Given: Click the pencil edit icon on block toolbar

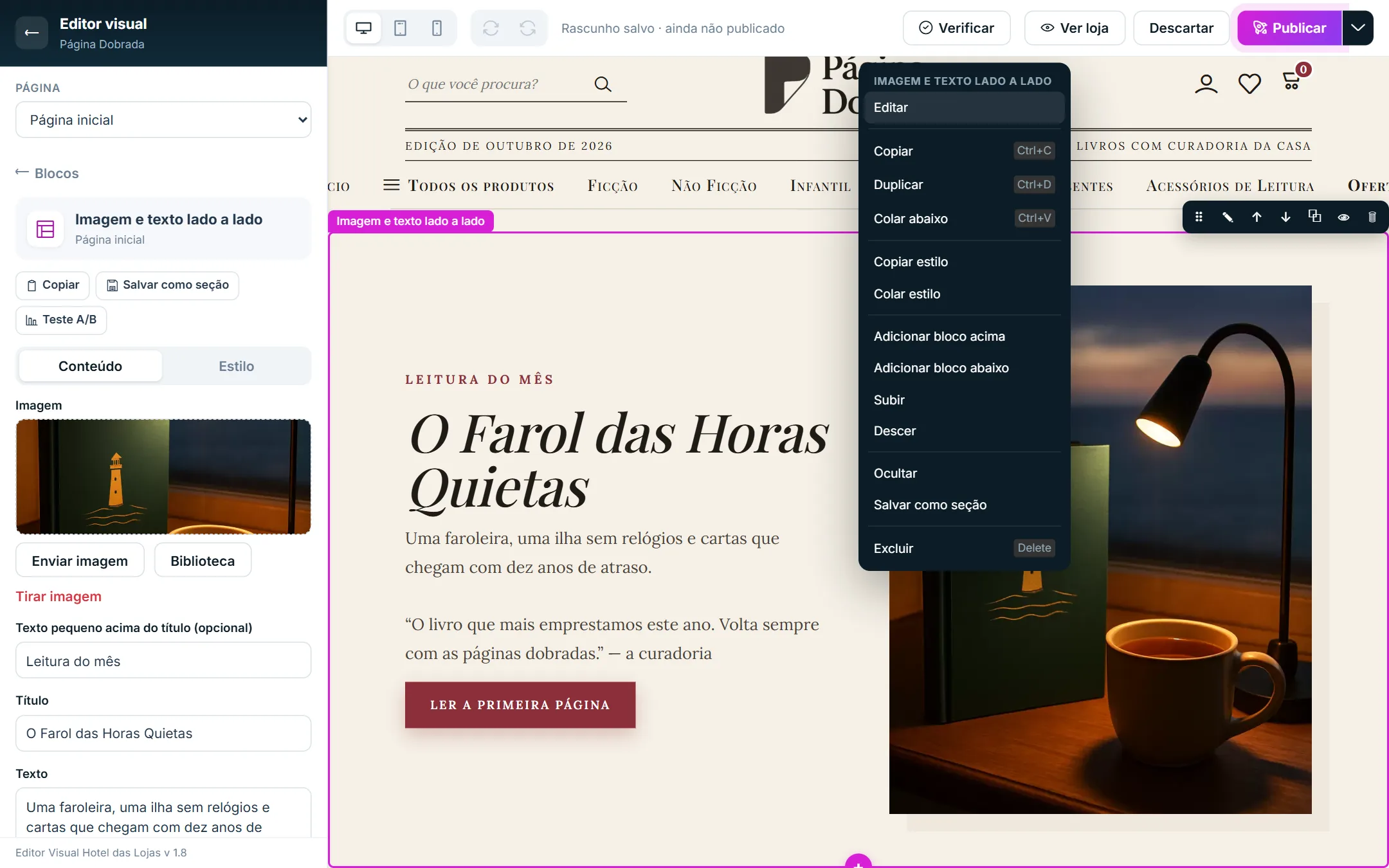Looking at the screenshot, I should point(1228,217).
